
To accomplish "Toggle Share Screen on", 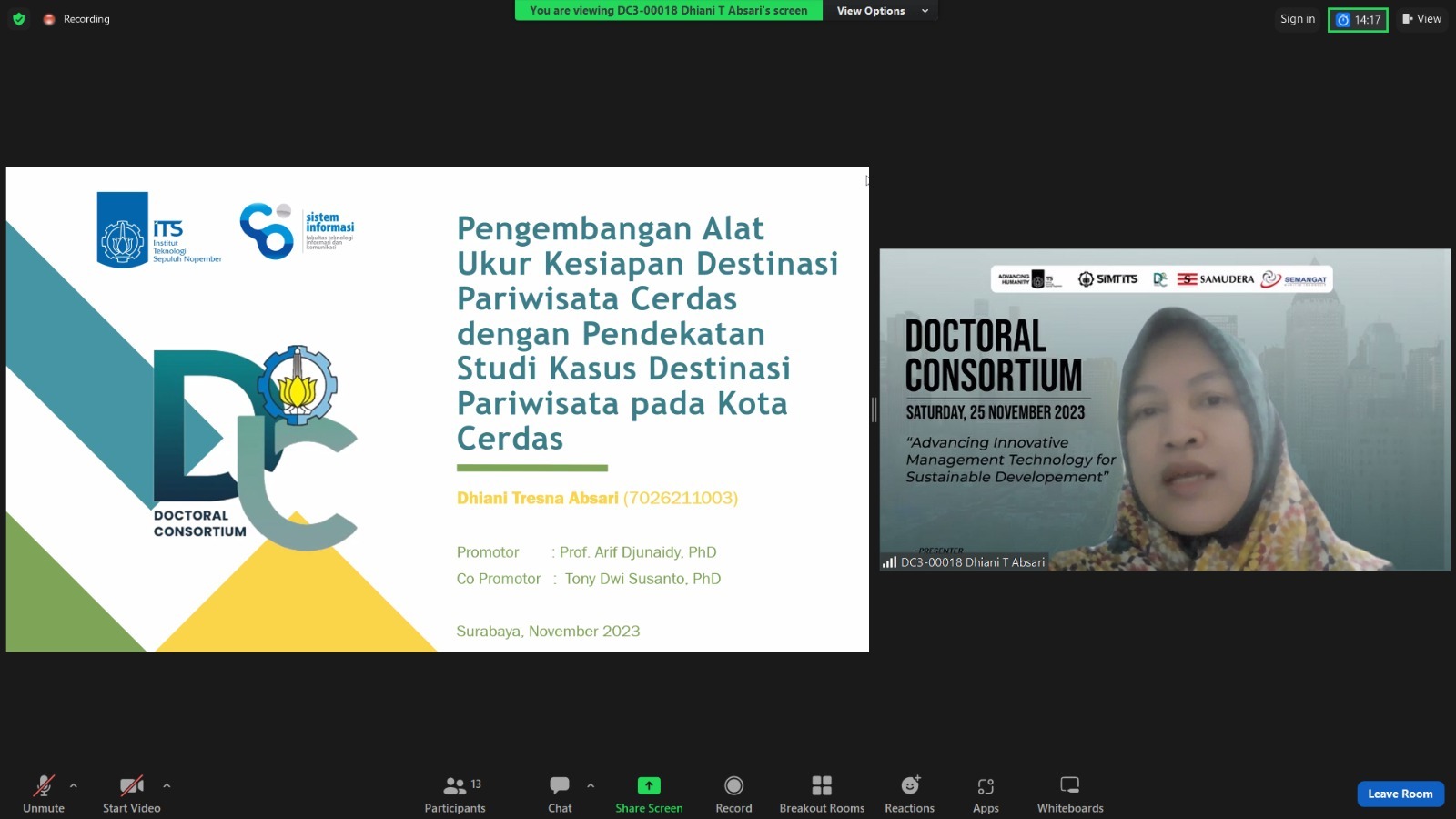I will 648,793.
